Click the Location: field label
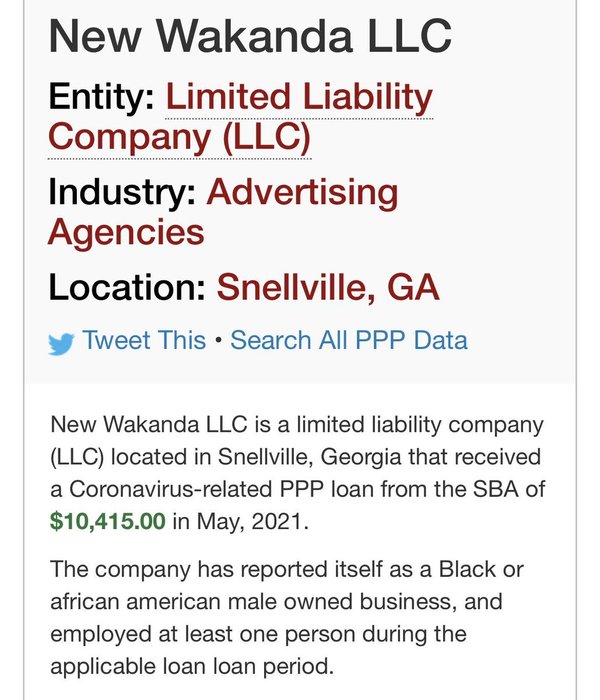The height and width of the screenshot is (700, 600). coord(127,287)
